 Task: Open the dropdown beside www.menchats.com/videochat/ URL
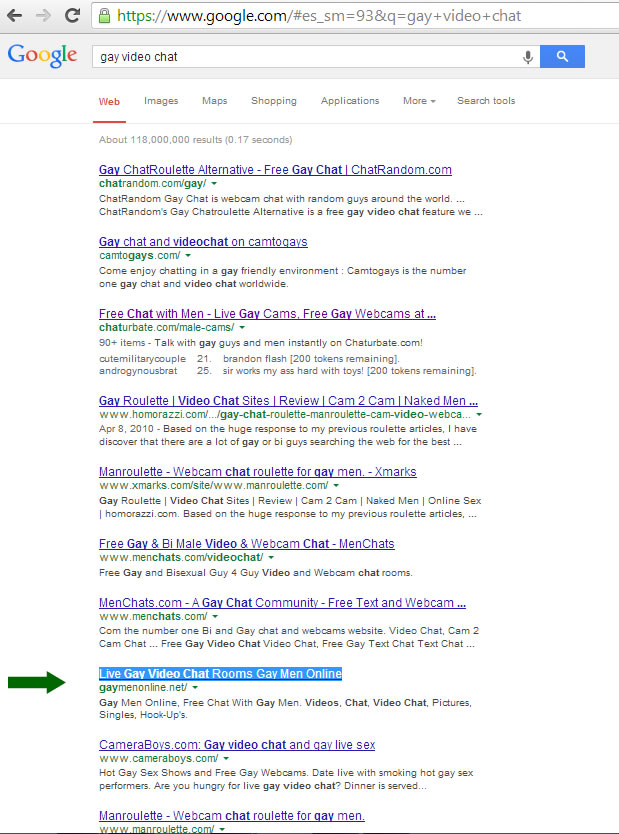[271, 557]
